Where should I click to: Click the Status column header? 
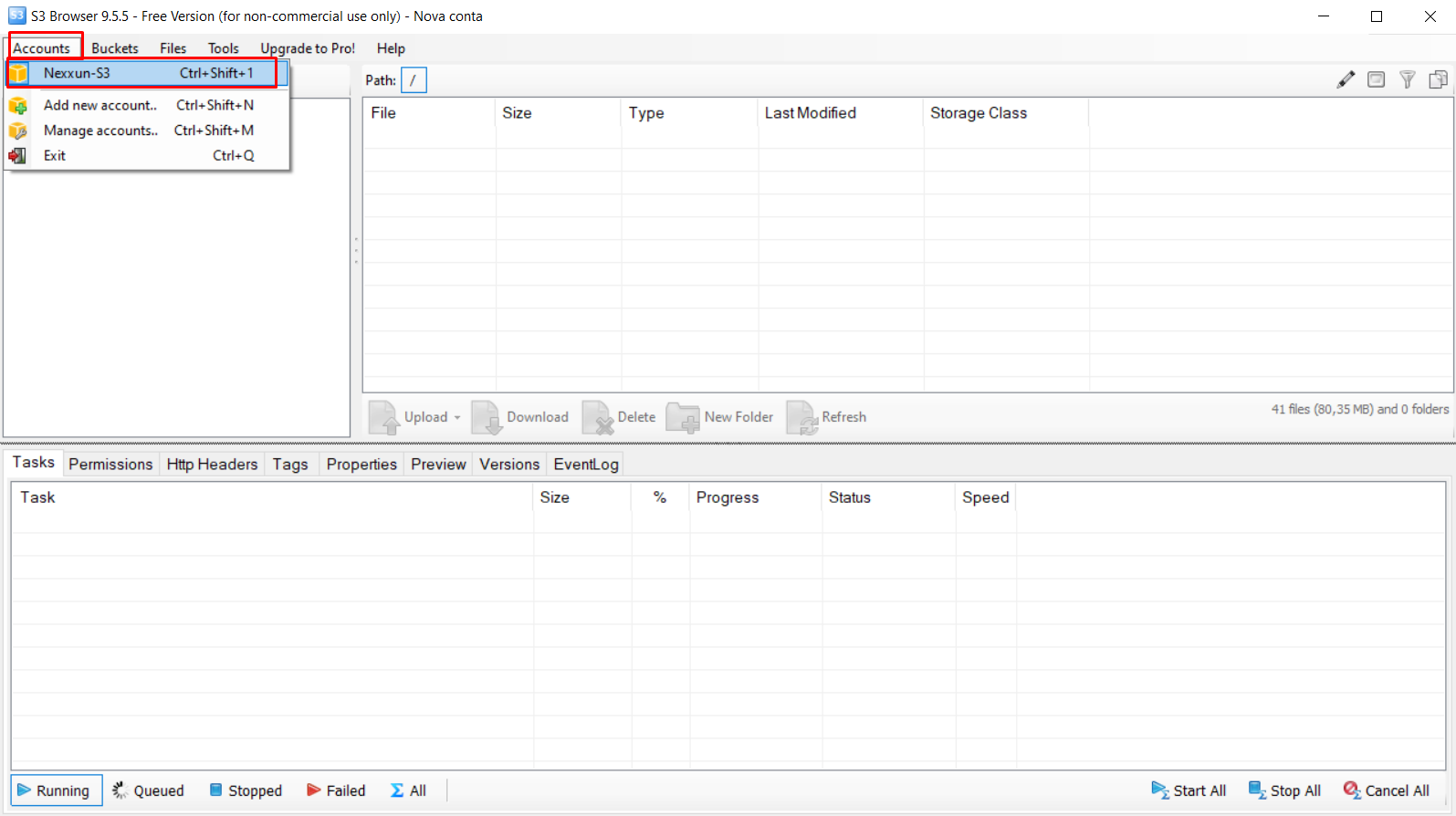point(888,497)
